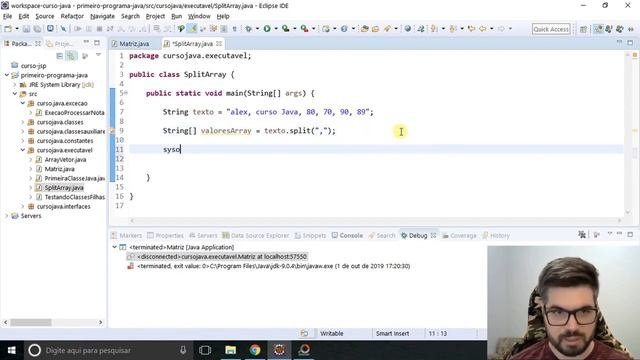Image resolution: width=640 pixels, height=360 pixels.
Task: Click the globe web browser icon
Action: tap(407, 29)
